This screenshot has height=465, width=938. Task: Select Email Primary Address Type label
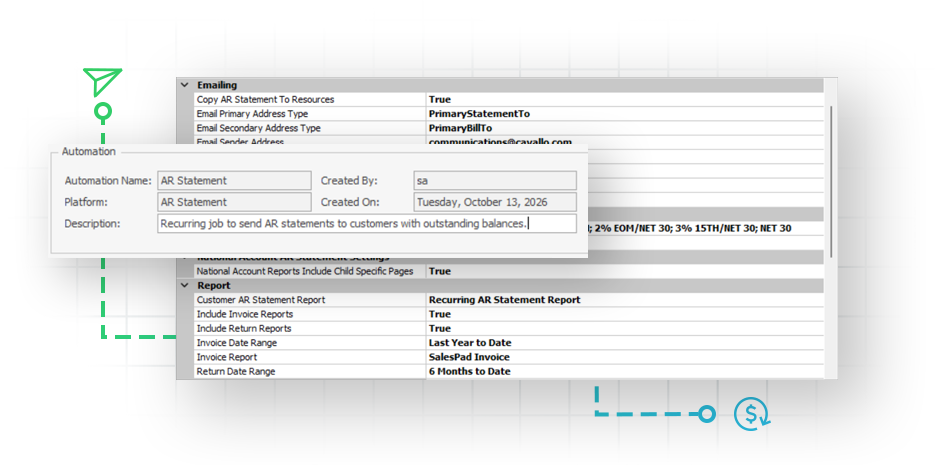[252, 114]
